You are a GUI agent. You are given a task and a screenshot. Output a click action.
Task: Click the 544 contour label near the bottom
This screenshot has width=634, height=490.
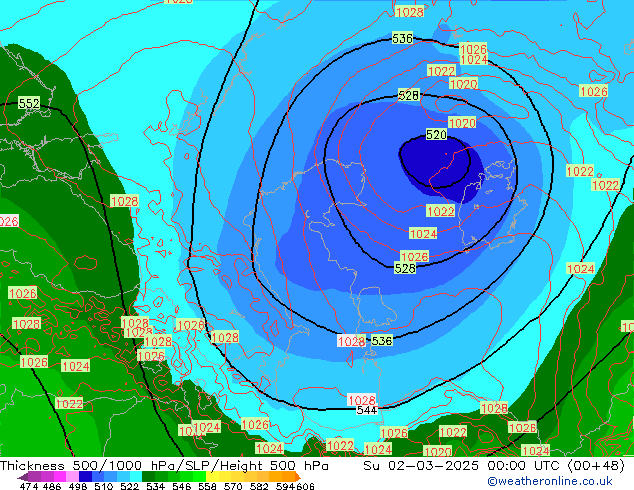366,410
